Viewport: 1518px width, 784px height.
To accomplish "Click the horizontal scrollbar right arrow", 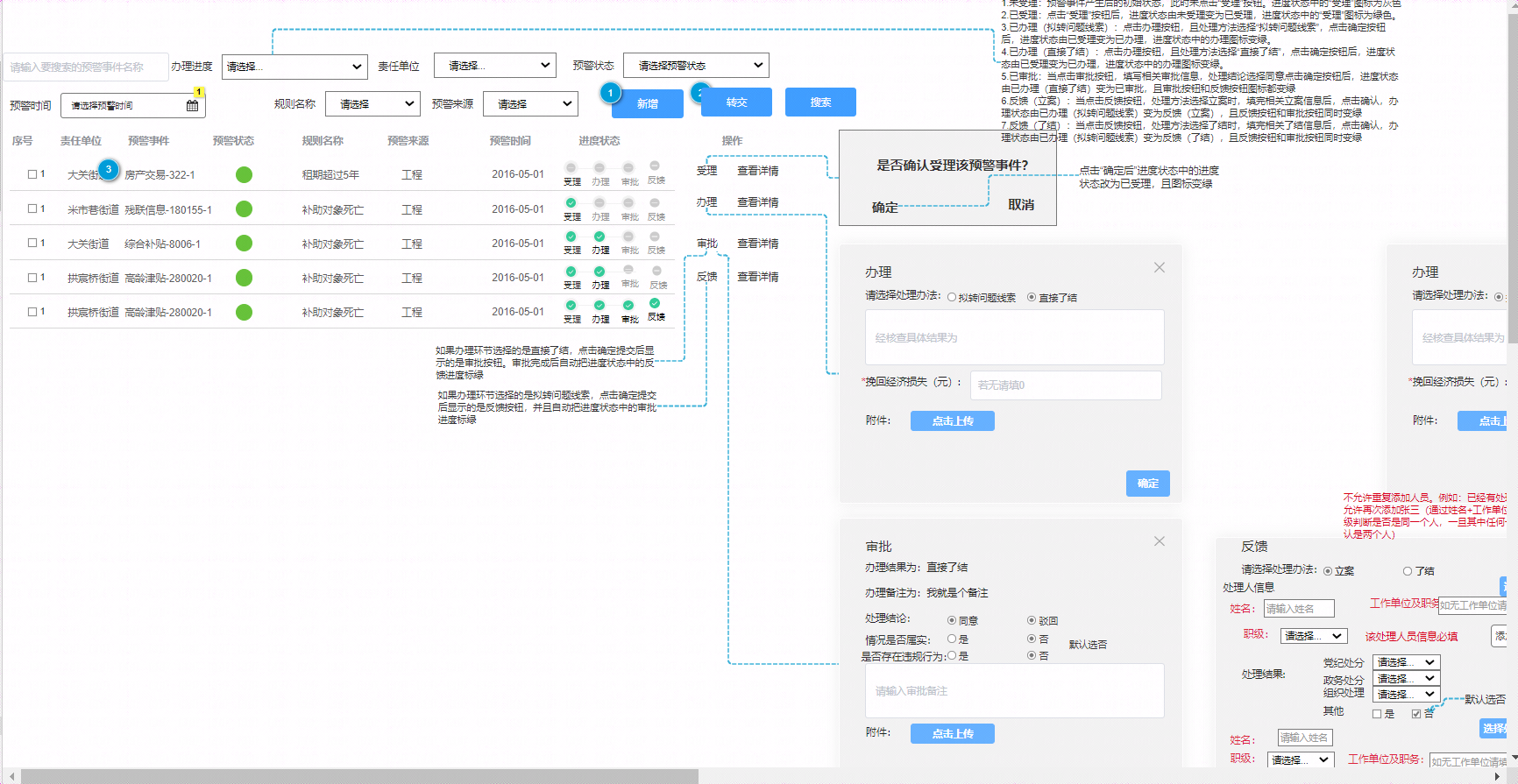I will coord(1498,777).
